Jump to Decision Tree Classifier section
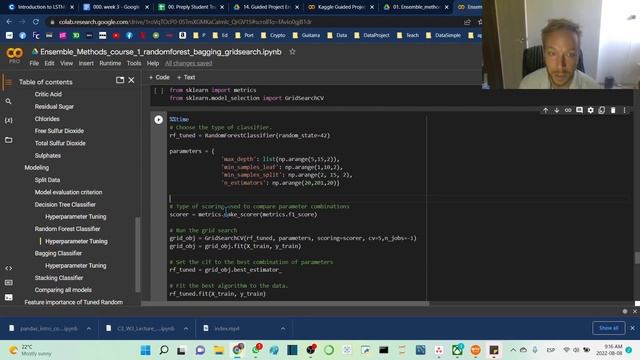Image resolution: width=640 pixels, height=360 pixels. 65,204
